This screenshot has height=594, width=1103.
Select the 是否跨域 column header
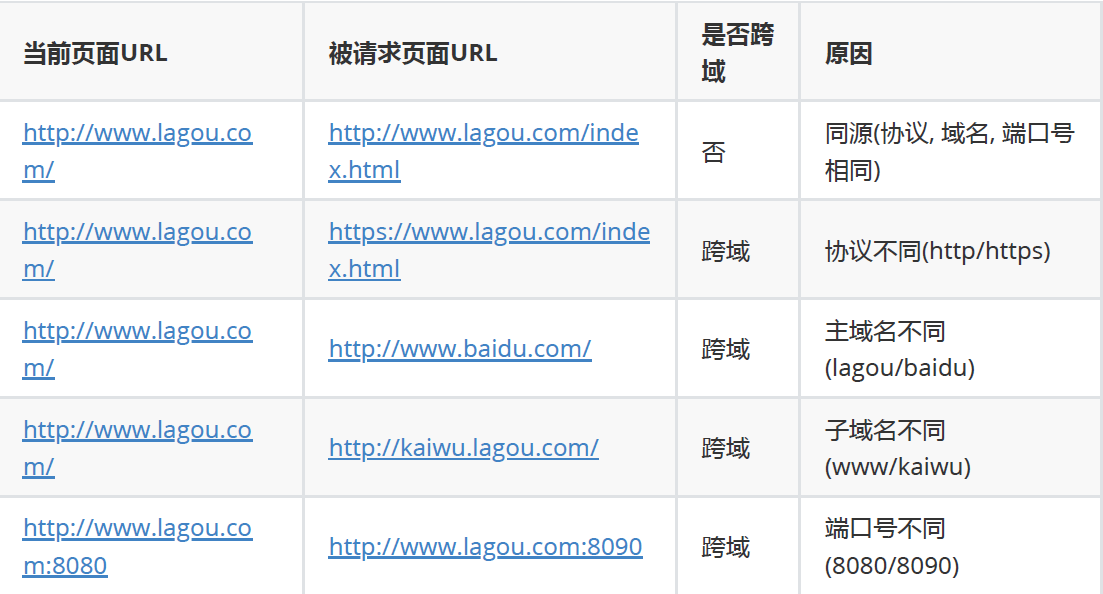737,53
